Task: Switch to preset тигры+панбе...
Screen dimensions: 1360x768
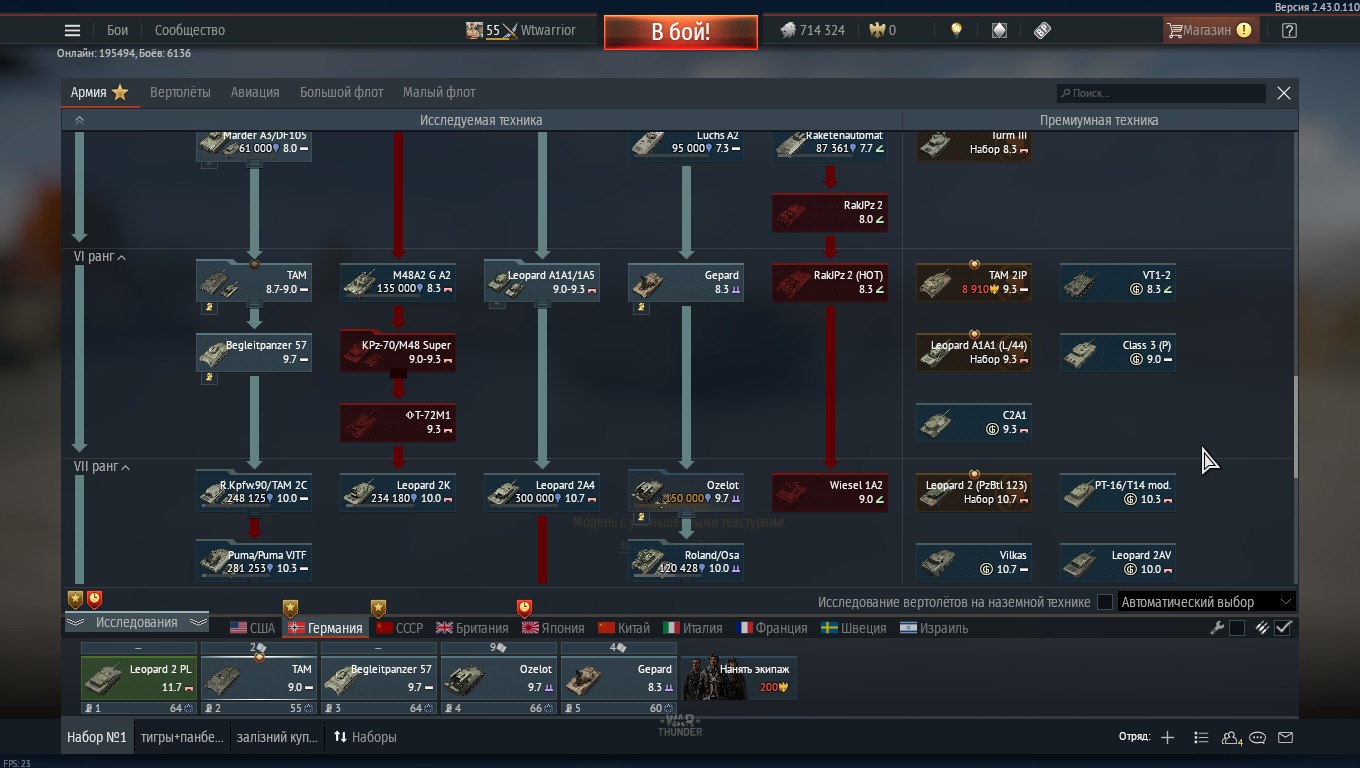Action: 182,737
